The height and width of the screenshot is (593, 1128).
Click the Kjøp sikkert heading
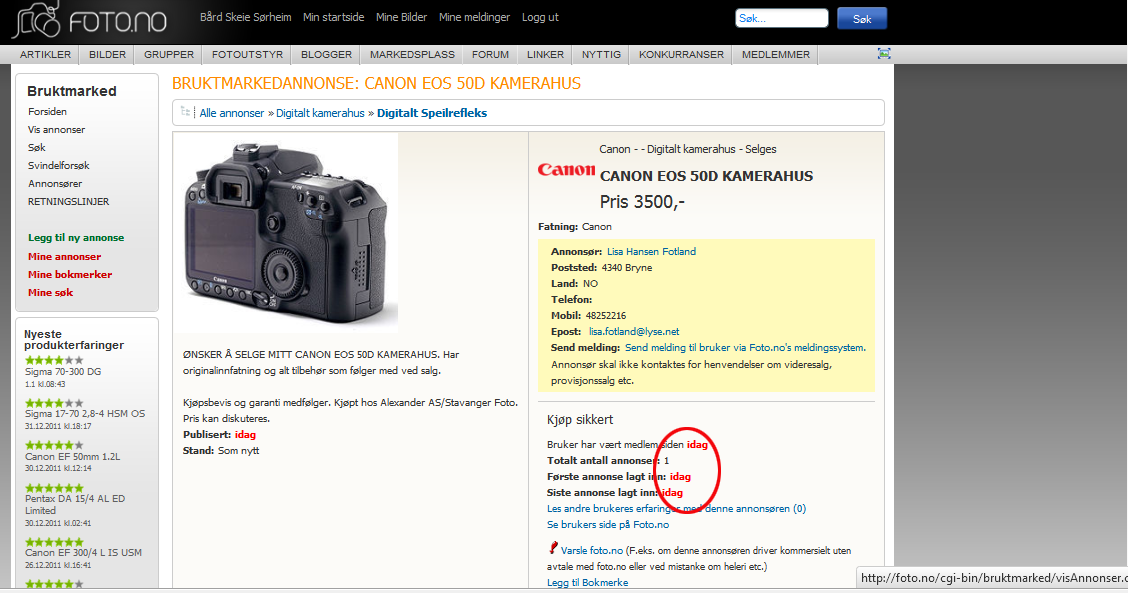coord(580,420)
